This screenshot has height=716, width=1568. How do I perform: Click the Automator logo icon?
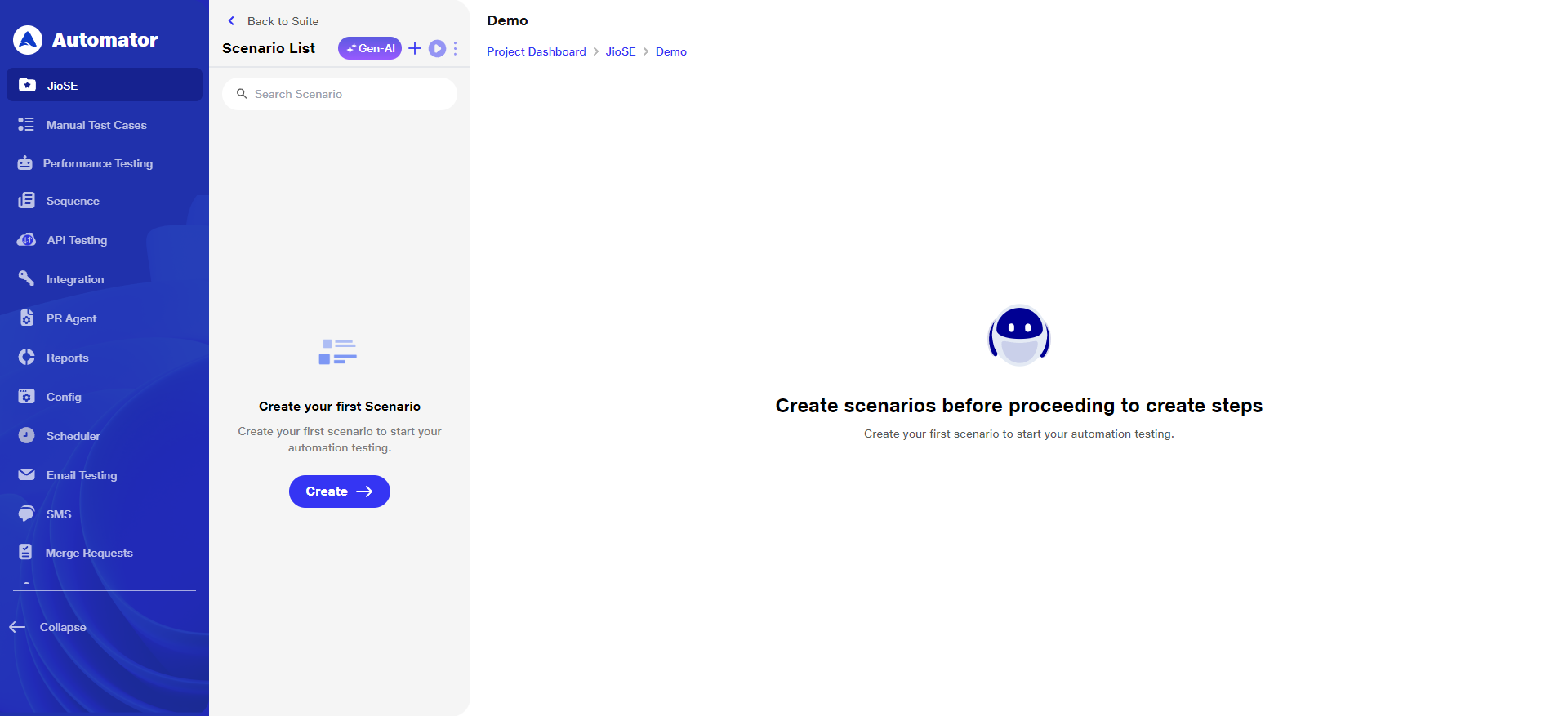coord(28,39)
